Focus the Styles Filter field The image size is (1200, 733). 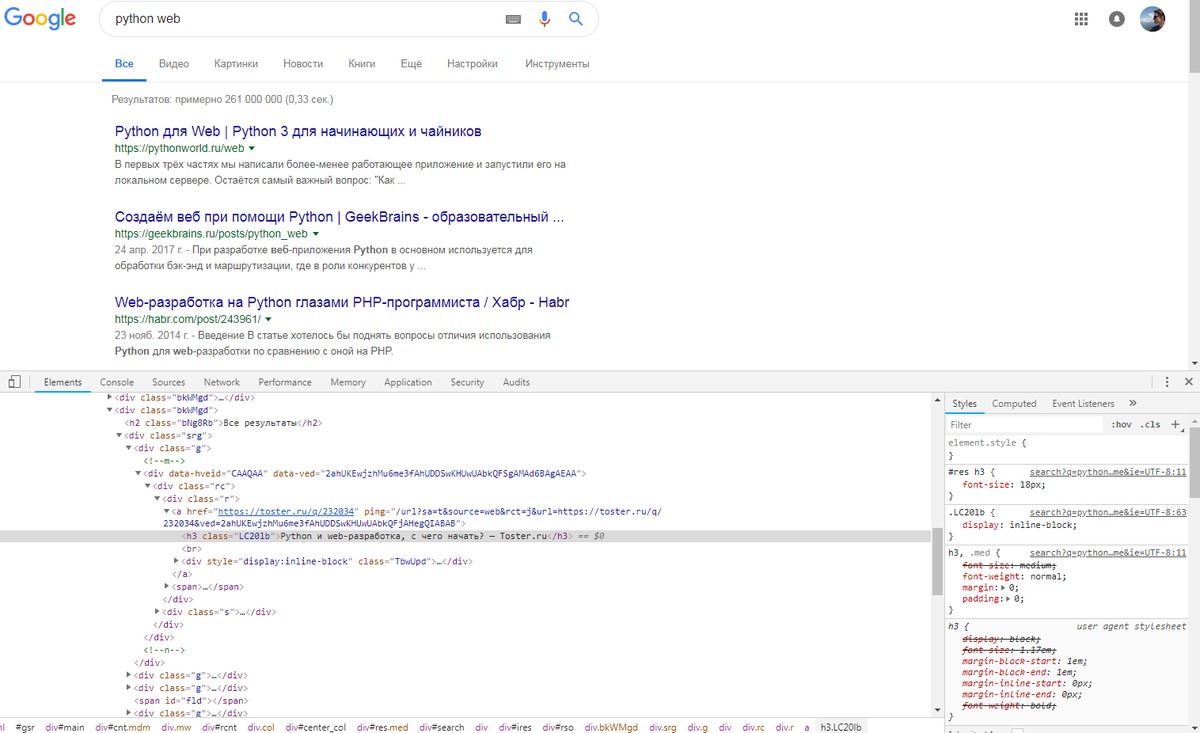(1026, 425)
